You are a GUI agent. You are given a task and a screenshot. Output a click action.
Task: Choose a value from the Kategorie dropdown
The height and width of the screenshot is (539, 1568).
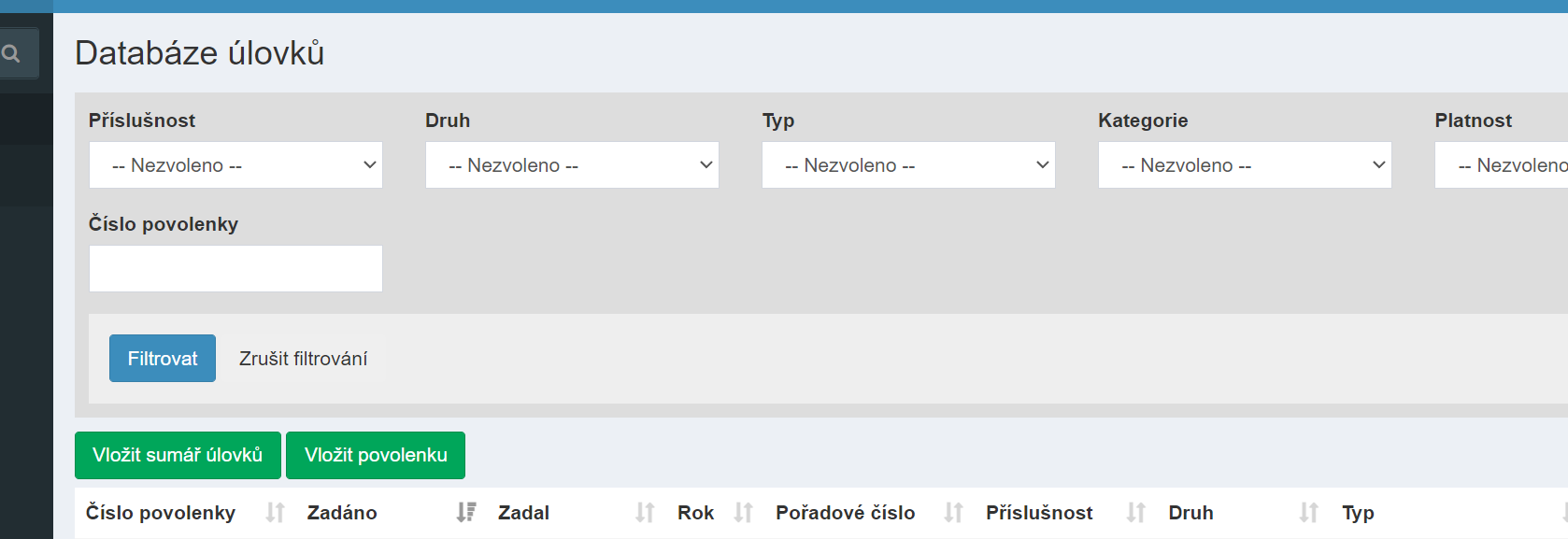pyautogui.click(x=1244, y=164)
